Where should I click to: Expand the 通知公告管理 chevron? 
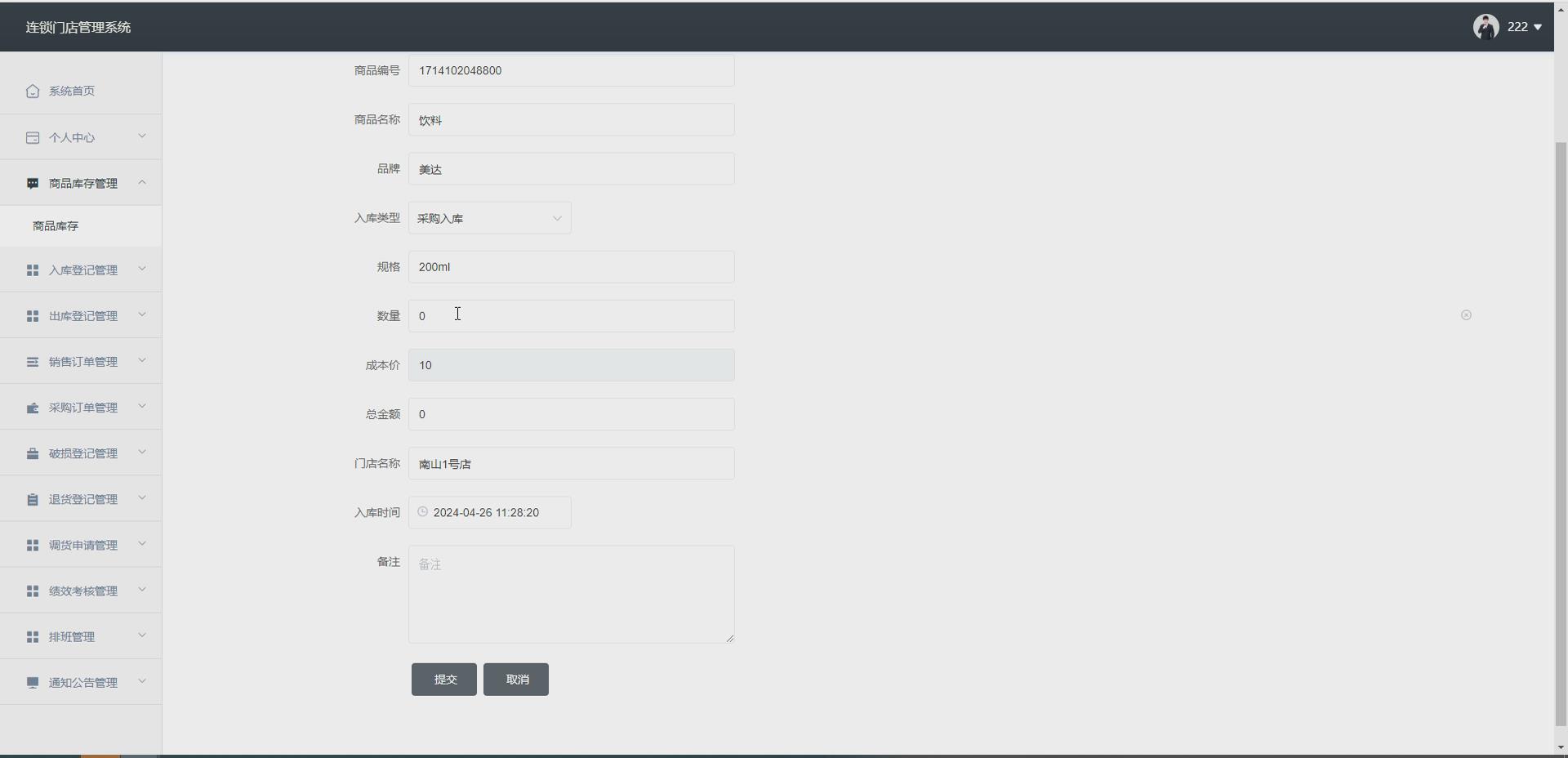point(142,681)
